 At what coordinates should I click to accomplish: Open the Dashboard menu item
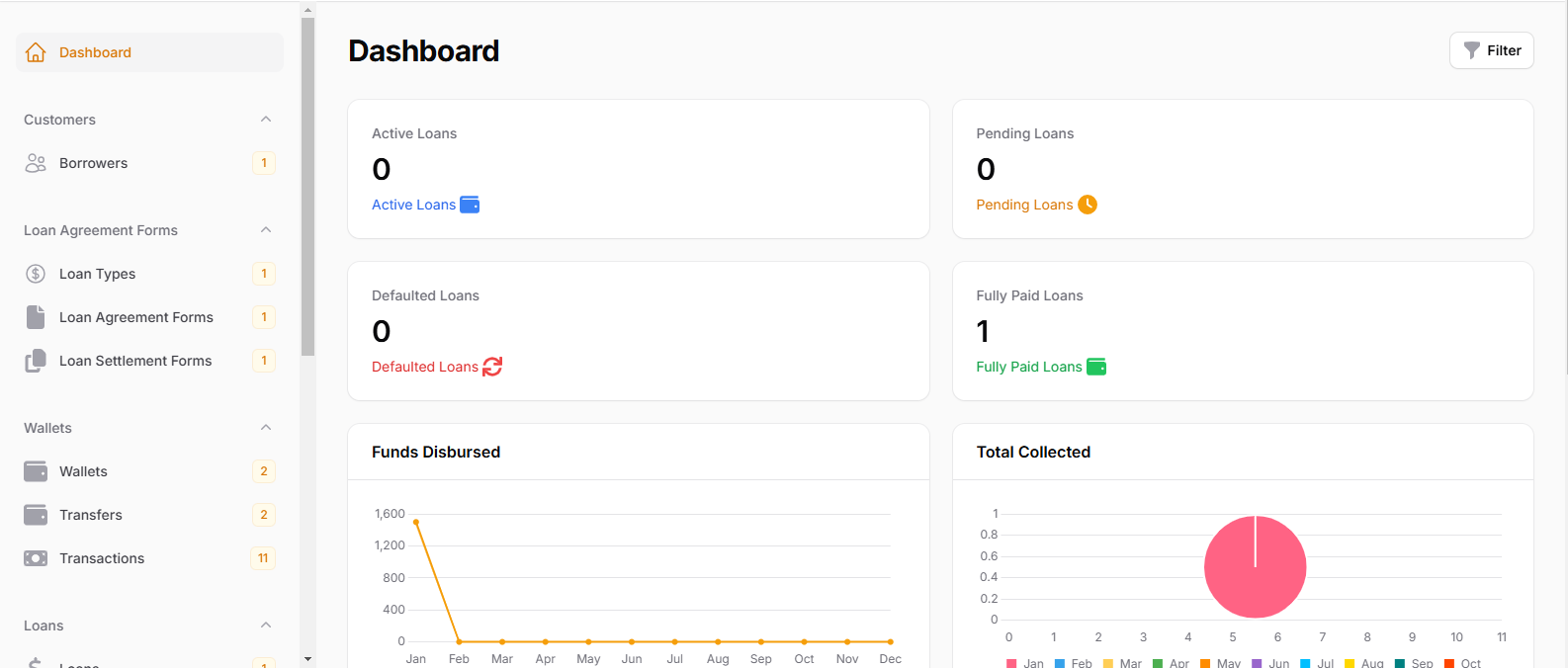149,52
